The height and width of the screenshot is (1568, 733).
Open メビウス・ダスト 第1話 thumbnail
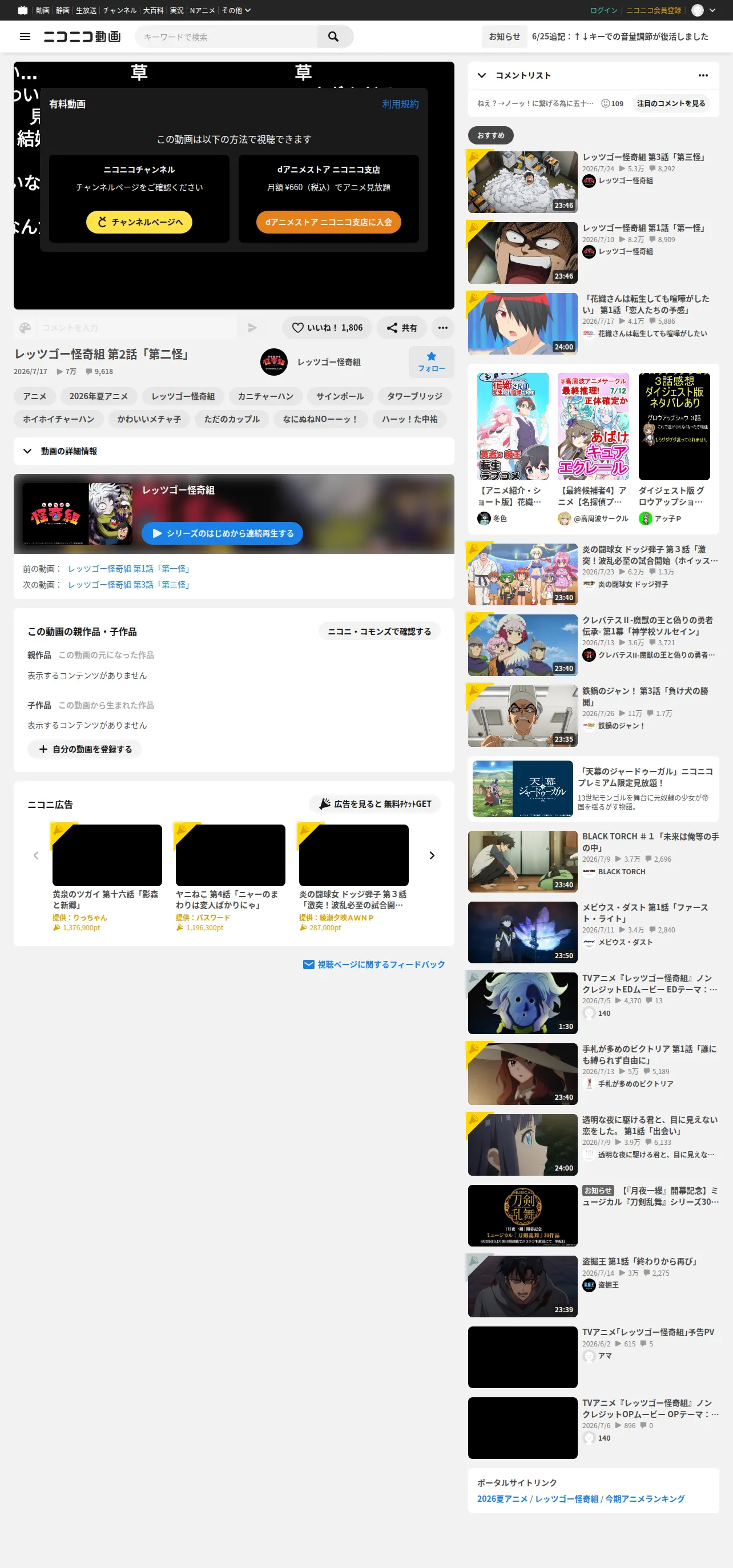(x=522, y=932)
